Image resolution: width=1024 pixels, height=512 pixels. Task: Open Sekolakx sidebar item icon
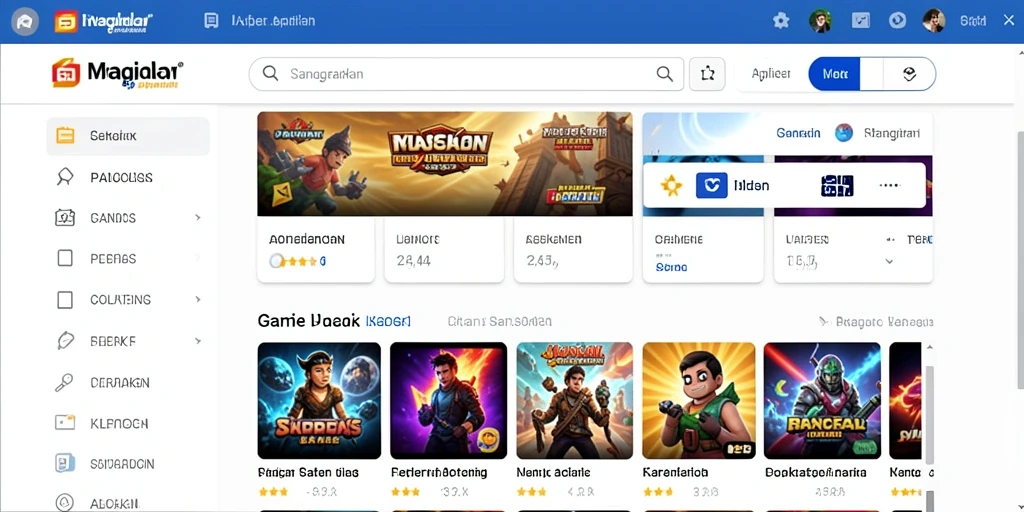[x=65, y=136]
